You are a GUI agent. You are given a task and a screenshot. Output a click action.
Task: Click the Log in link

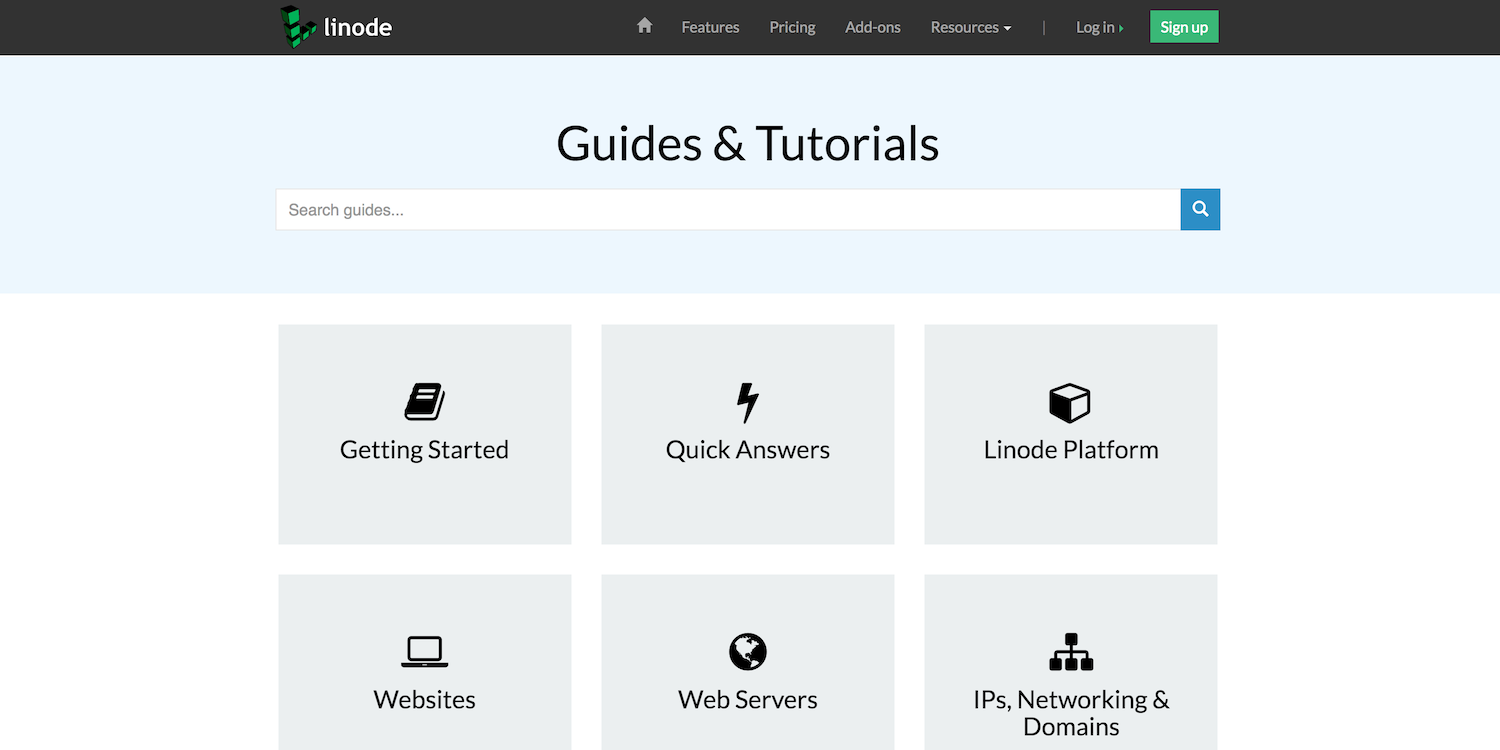pos(1094,27)
